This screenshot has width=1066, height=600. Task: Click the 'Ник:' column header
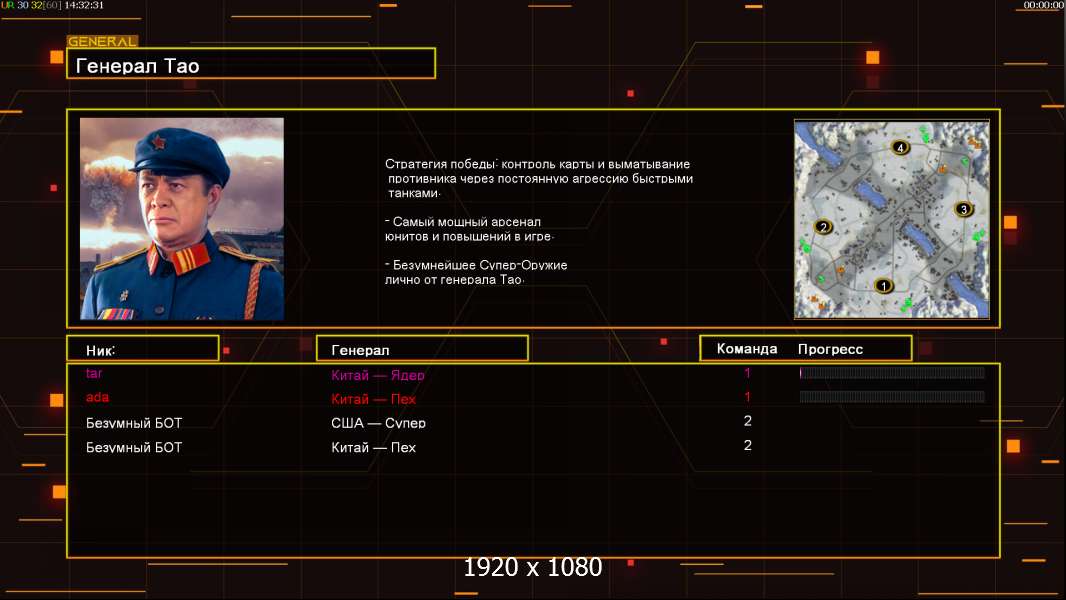[x=143, y=349]
